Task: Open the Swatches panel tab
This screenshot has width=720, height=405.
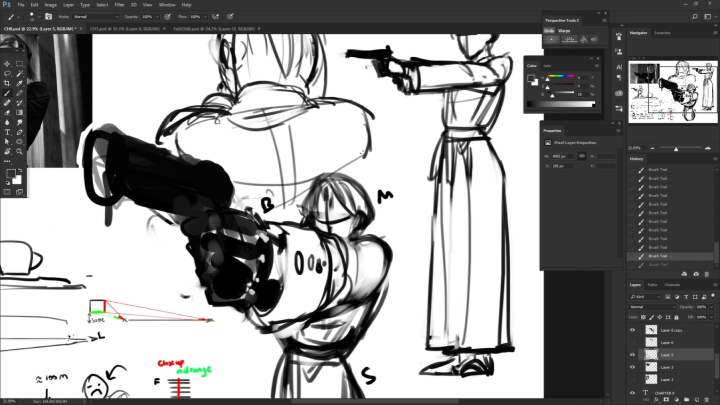Action: [x=662, y=33]
